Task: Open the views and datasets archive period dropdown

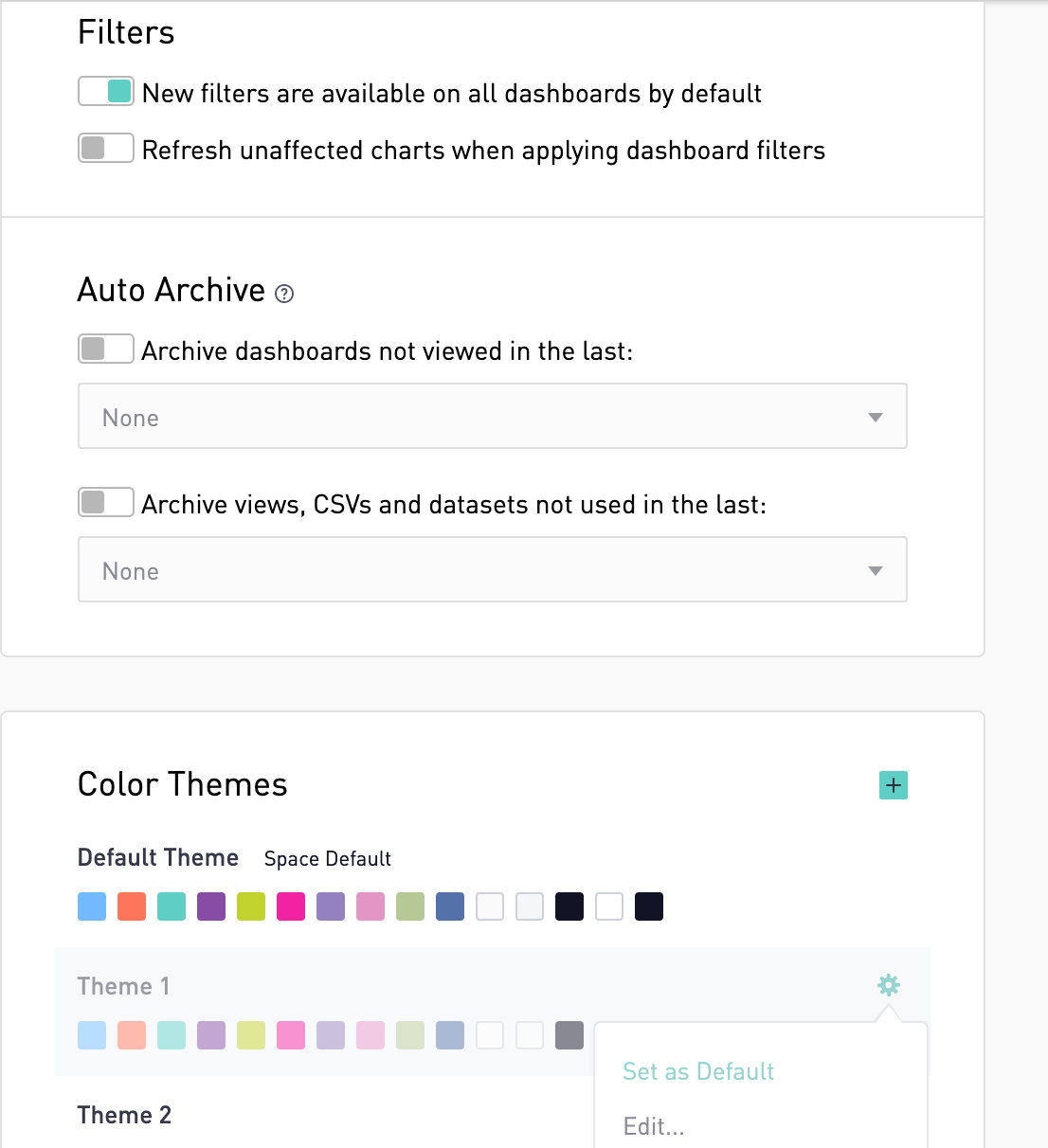Action: click(492, 570)
